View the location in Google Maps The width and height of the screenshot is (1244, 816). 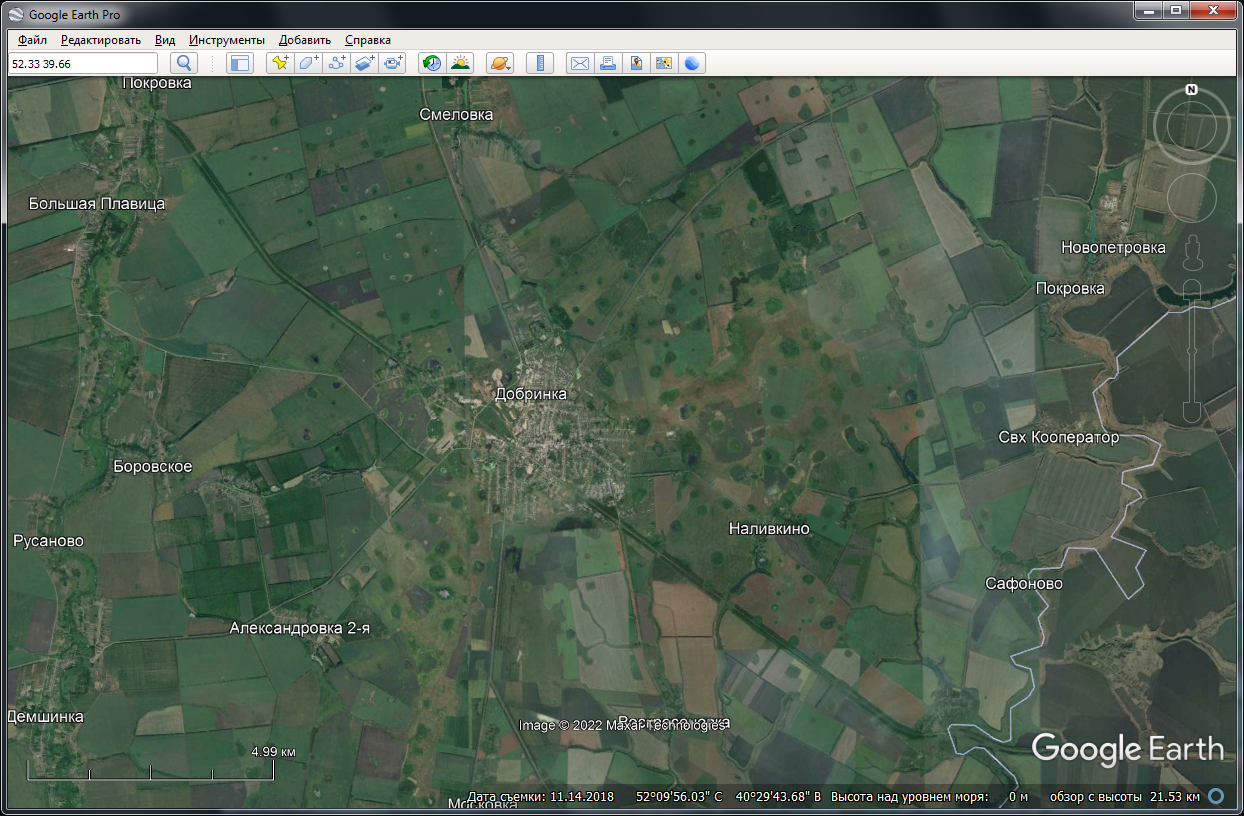664,63
